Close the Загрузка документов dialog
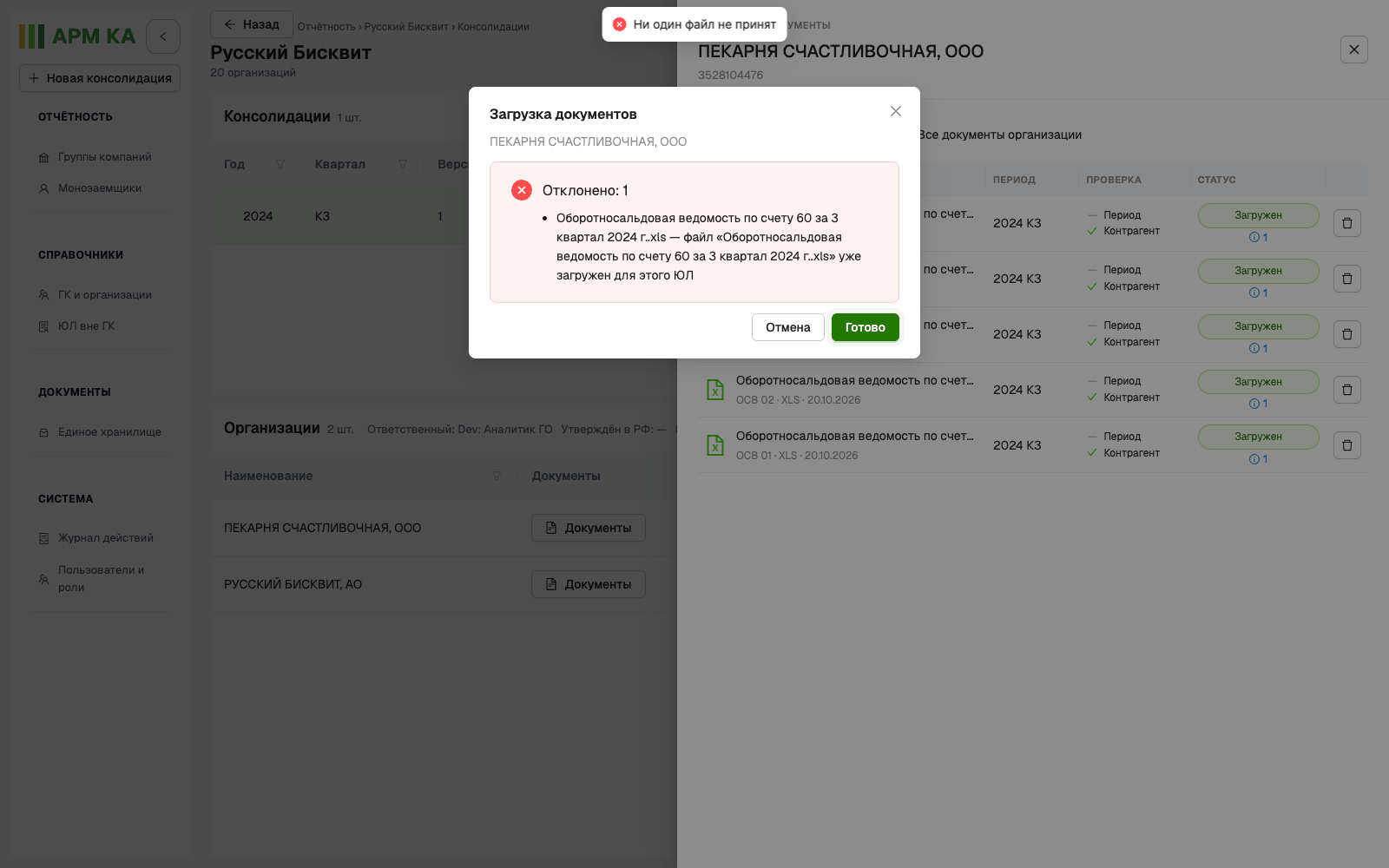The height and width of the screenshot is (868, 1389). coord(896,111)
